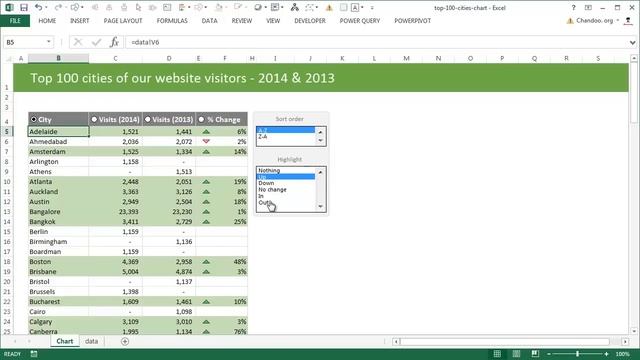Screen dimensions: 640x360
Task: Click the Insert Function fx icon
Action: (114, 42)
